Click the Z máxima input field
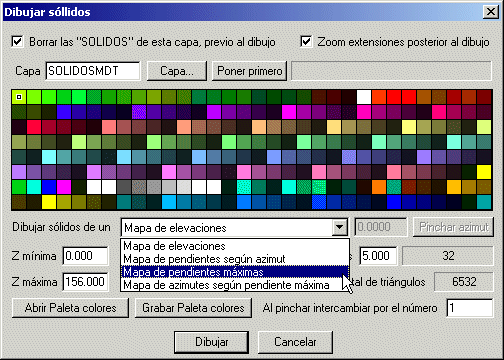The height and width of the screenshot is (360, 504). tap(86, 282)
